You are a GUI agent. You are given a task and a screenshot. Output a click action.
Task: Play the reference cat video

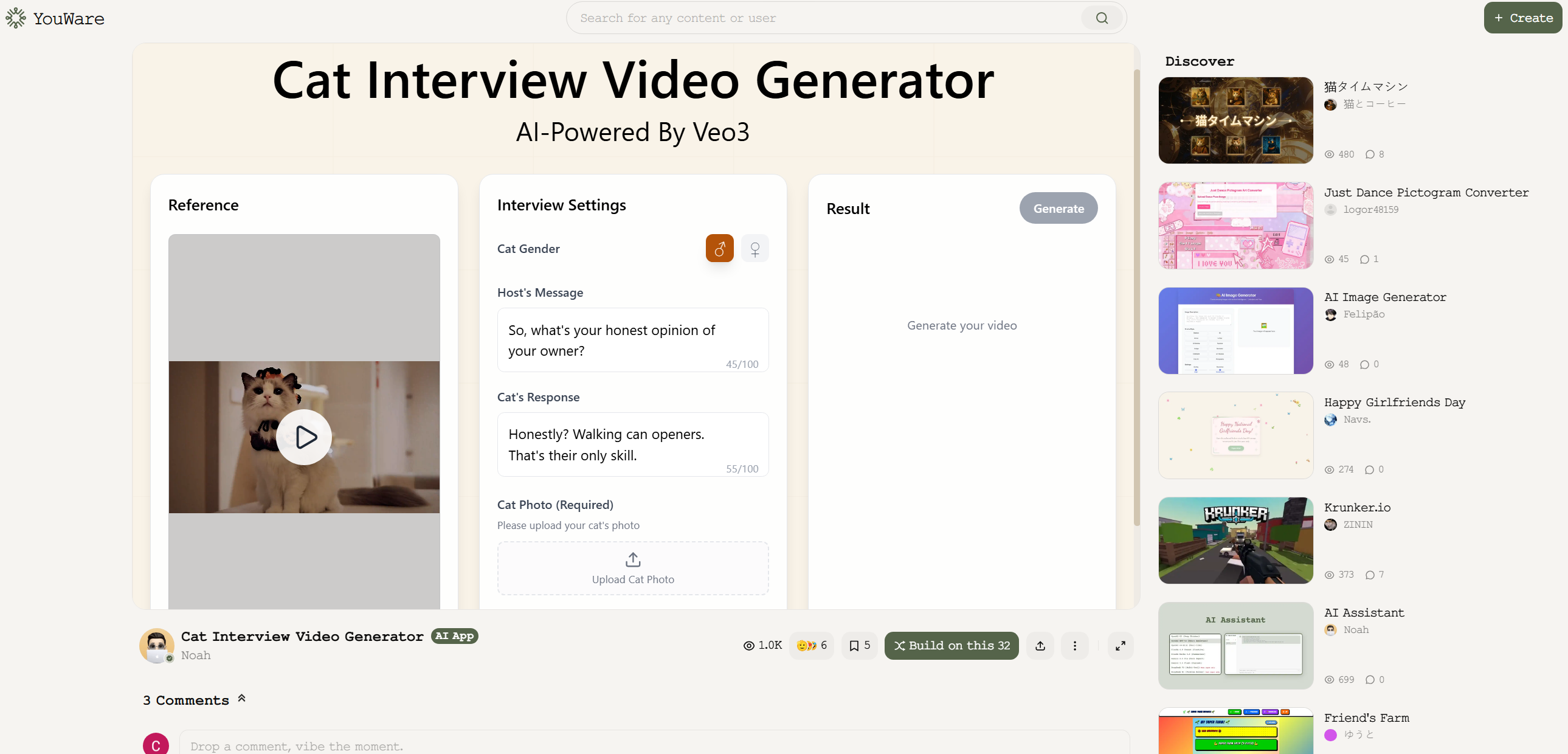[x=304, y=437]
